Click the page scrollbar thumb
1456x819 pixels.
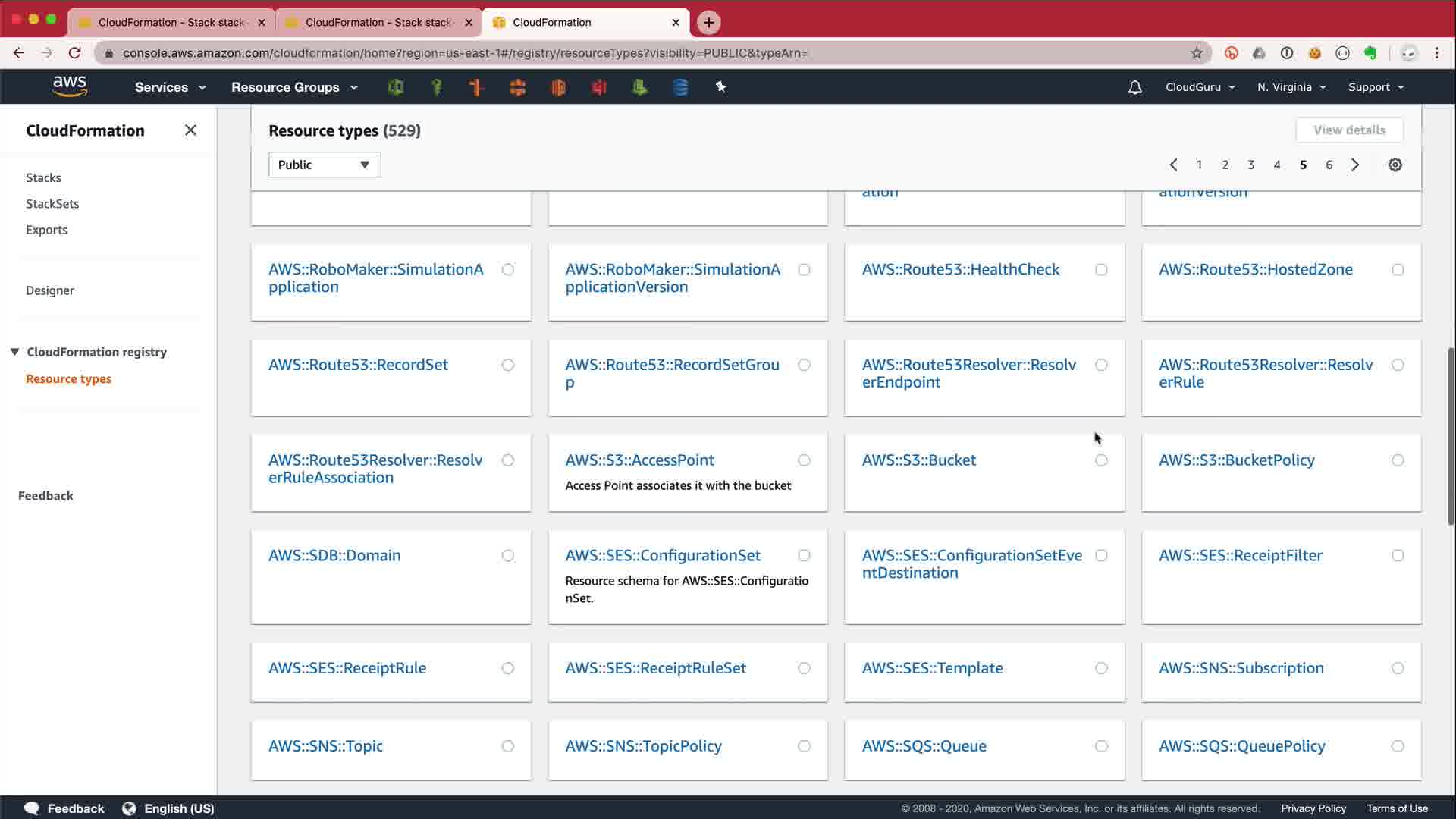click(x=1450, y=436)
